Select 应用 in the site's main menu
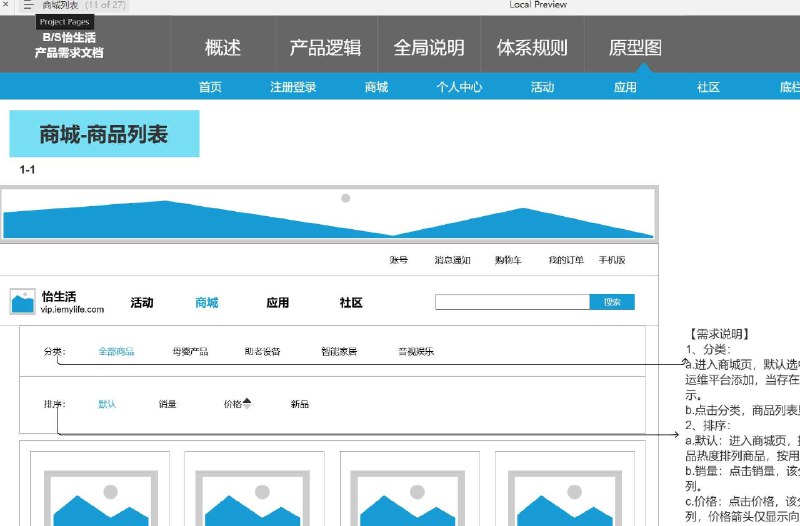800x526 pixels. pyautogui.click(x=278, y=303)
